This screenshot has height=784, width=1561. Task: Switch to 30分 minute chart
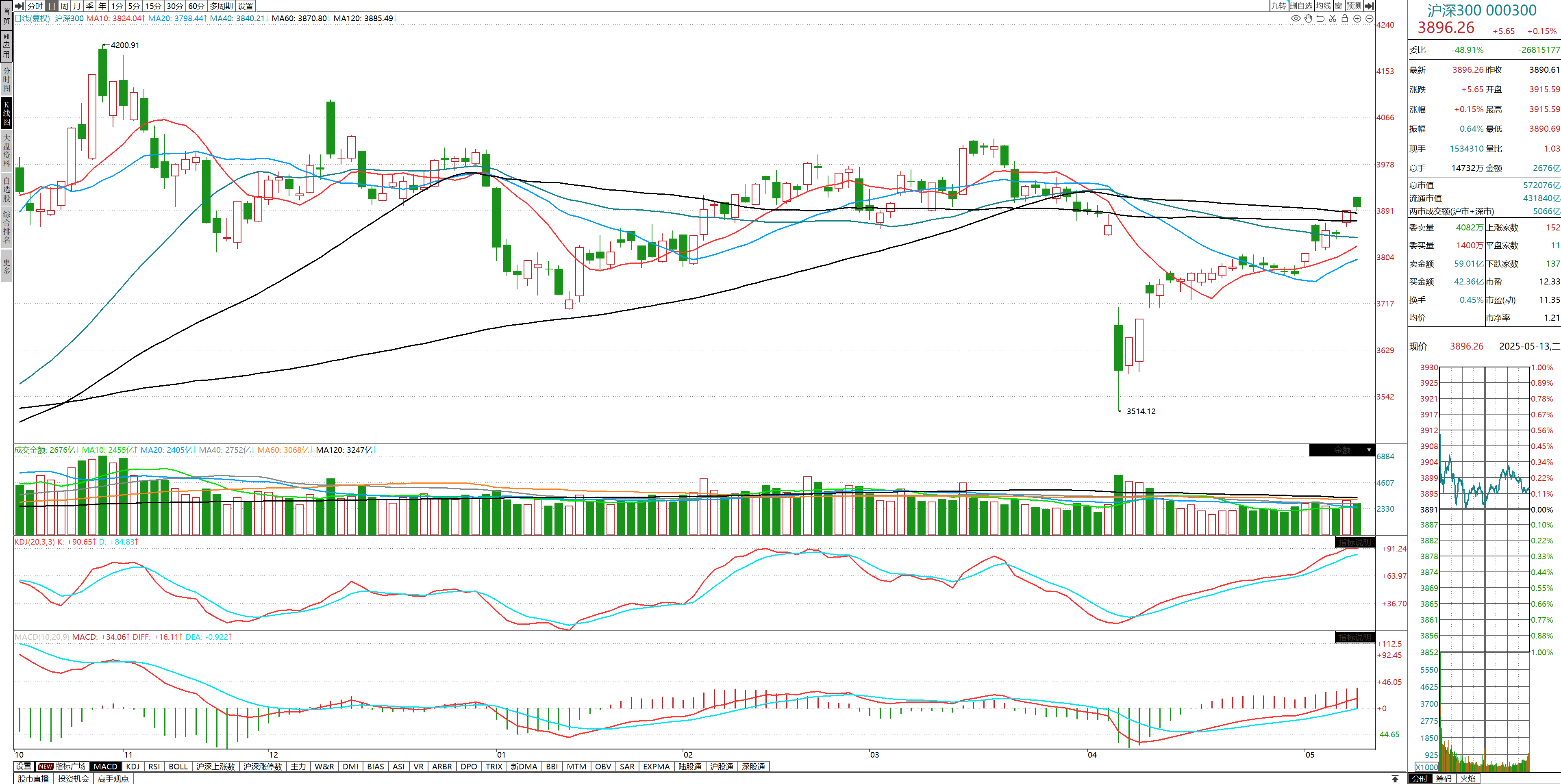pos(175,5)
